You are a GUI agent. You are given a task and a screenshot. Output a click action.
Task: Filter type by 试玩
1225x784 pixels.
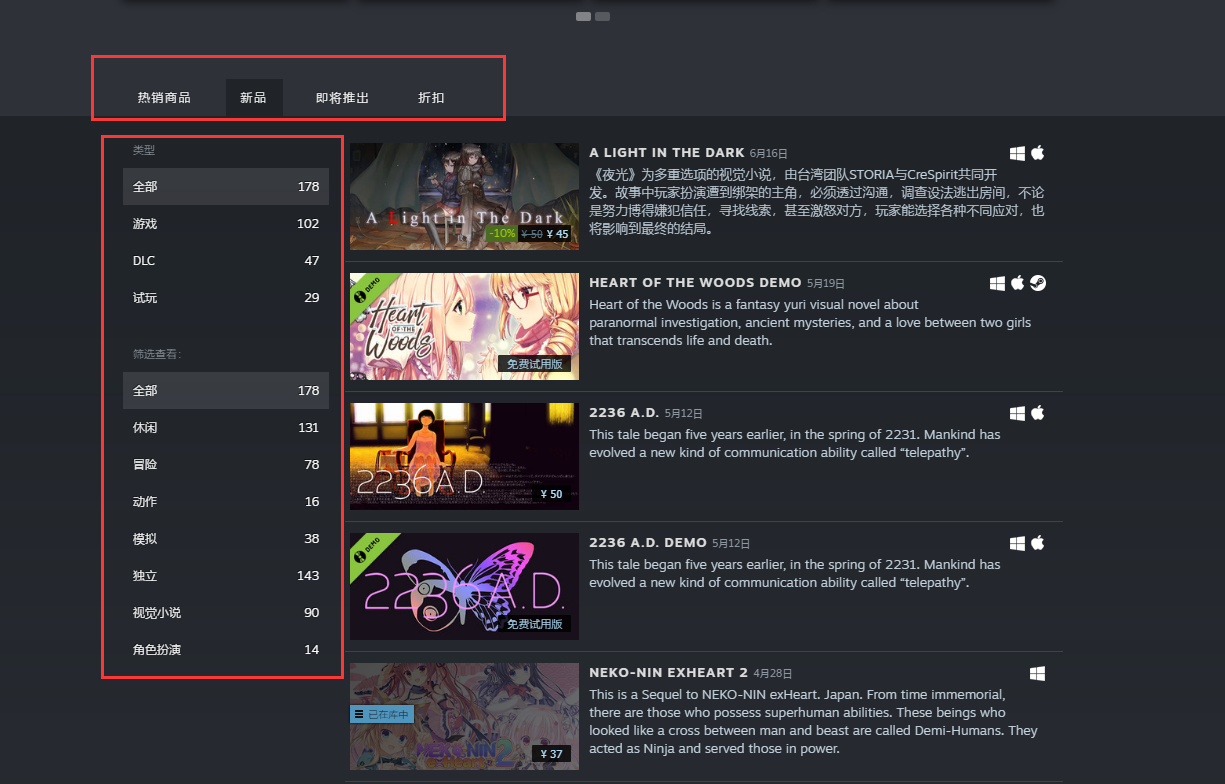pos(226,298)
